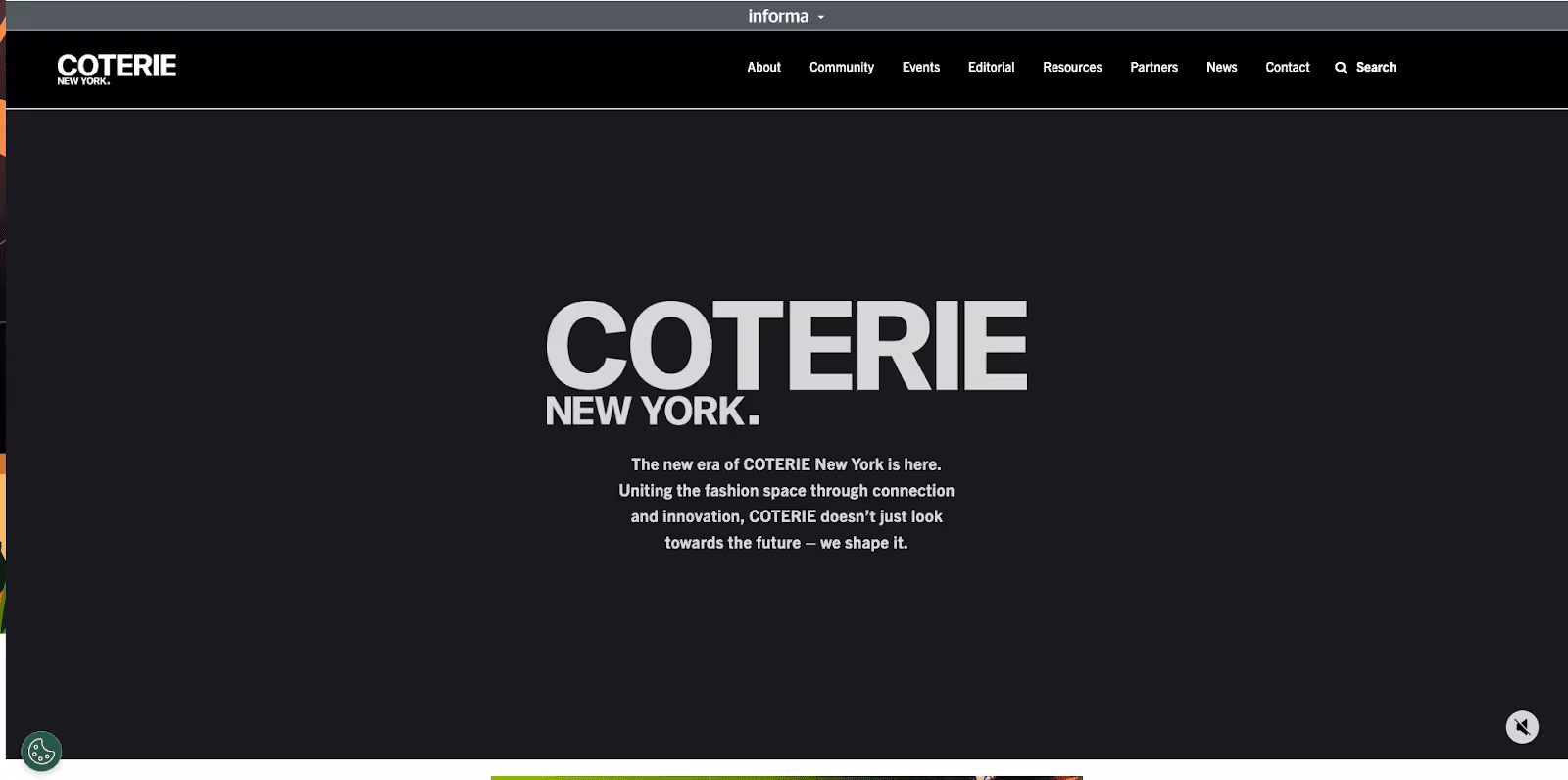Open the About menu
The image size is (1568, 780).
763,68
